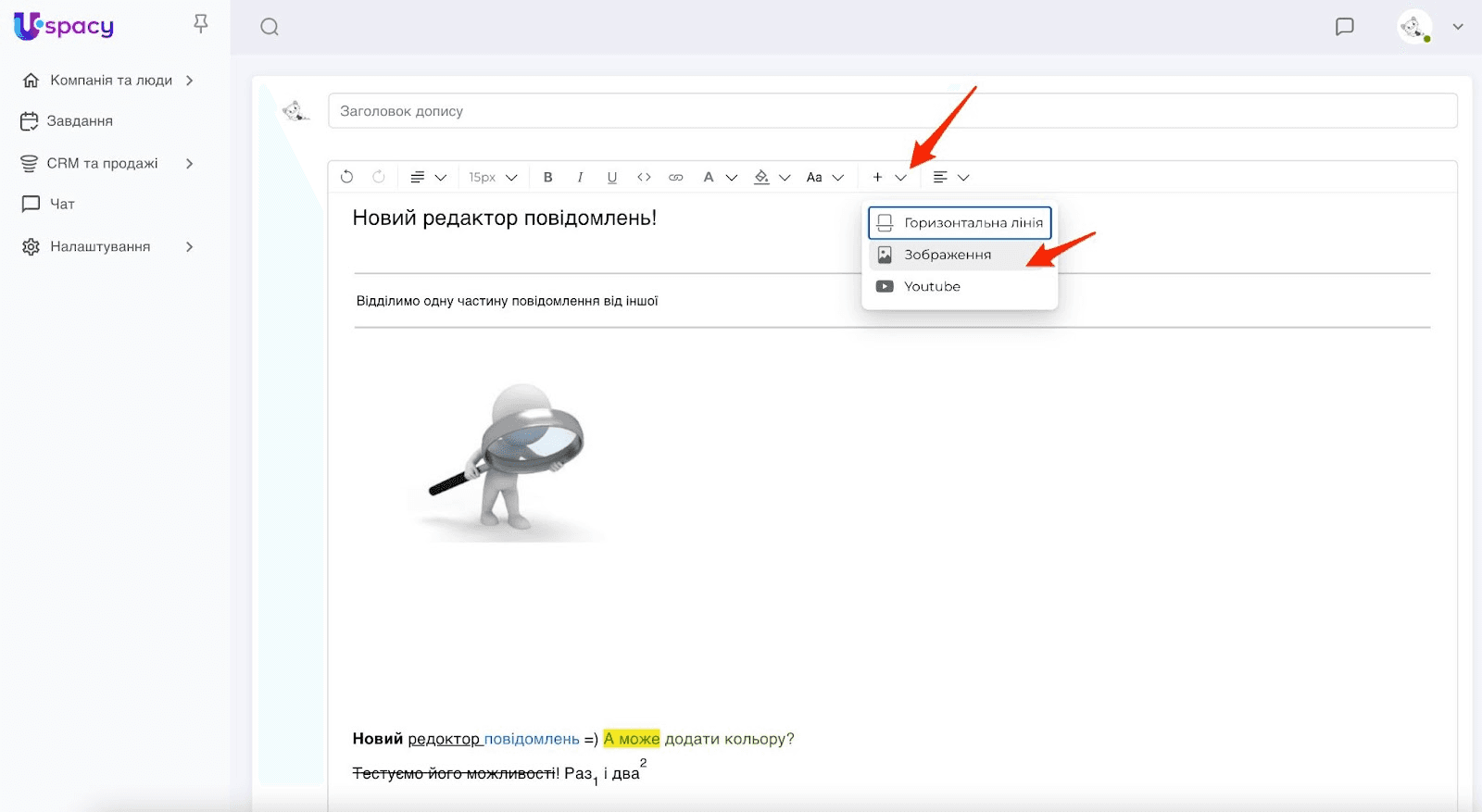Choose Зображення from insert menu
The width and height of the screenshot is (1482, 812).
[948, 255]
